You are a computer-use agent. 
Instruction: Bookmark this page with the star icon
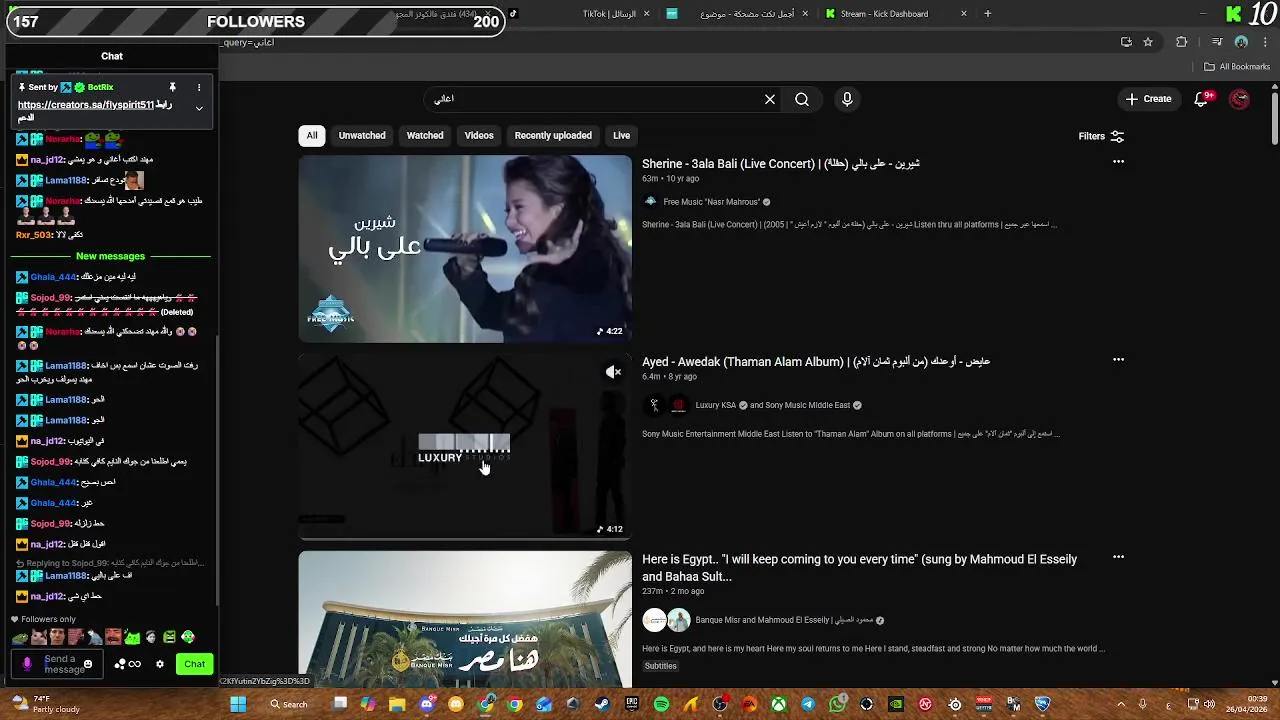(1148, 42)
